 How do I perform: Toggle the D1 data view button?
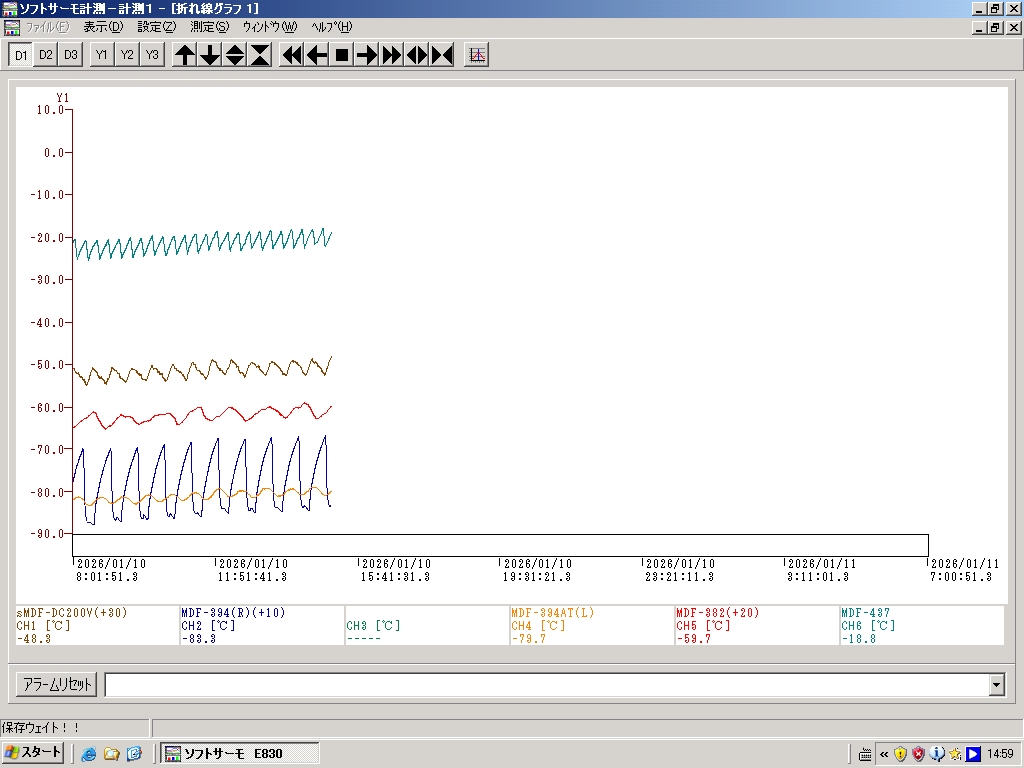[x=21, y=55]
